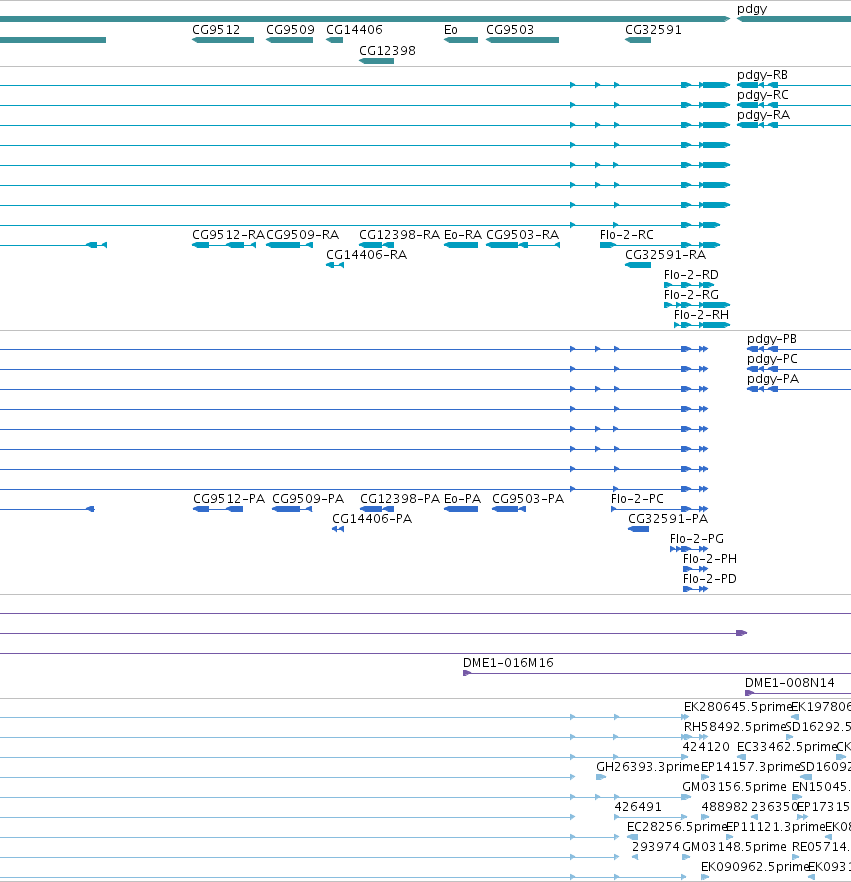Select the DME1-016M16 BAC clone
Viewport: 851px width, 882px height.
(657, 673)
